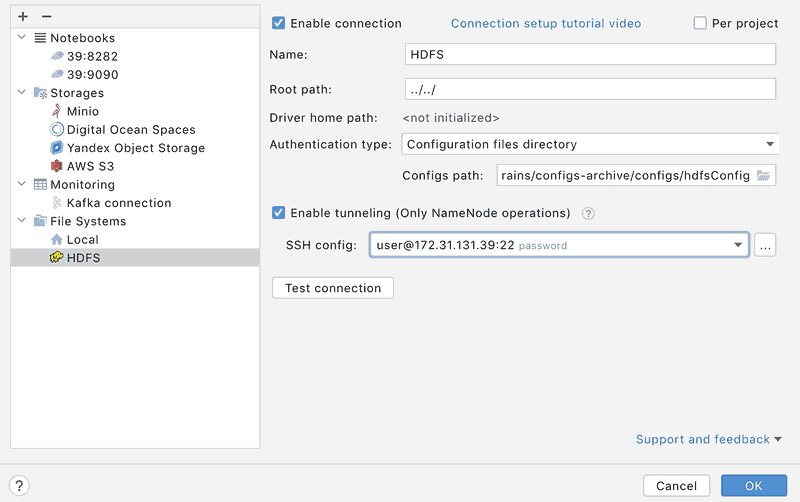Select the Yandex Object Storage icon
Screen dimensions: 800x502
click(57, 148)
